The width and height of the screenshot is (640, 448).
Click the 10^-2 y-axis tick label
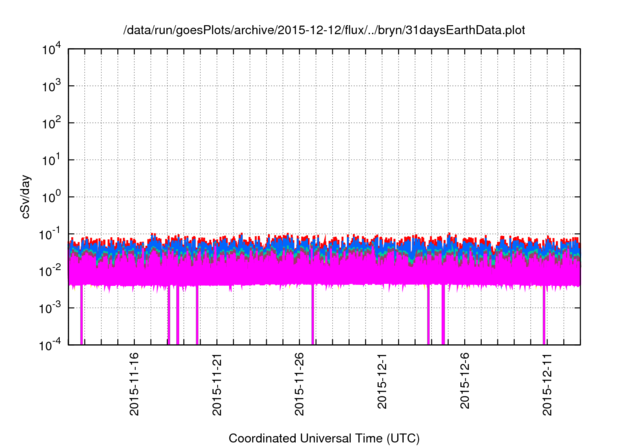point(50,271)
